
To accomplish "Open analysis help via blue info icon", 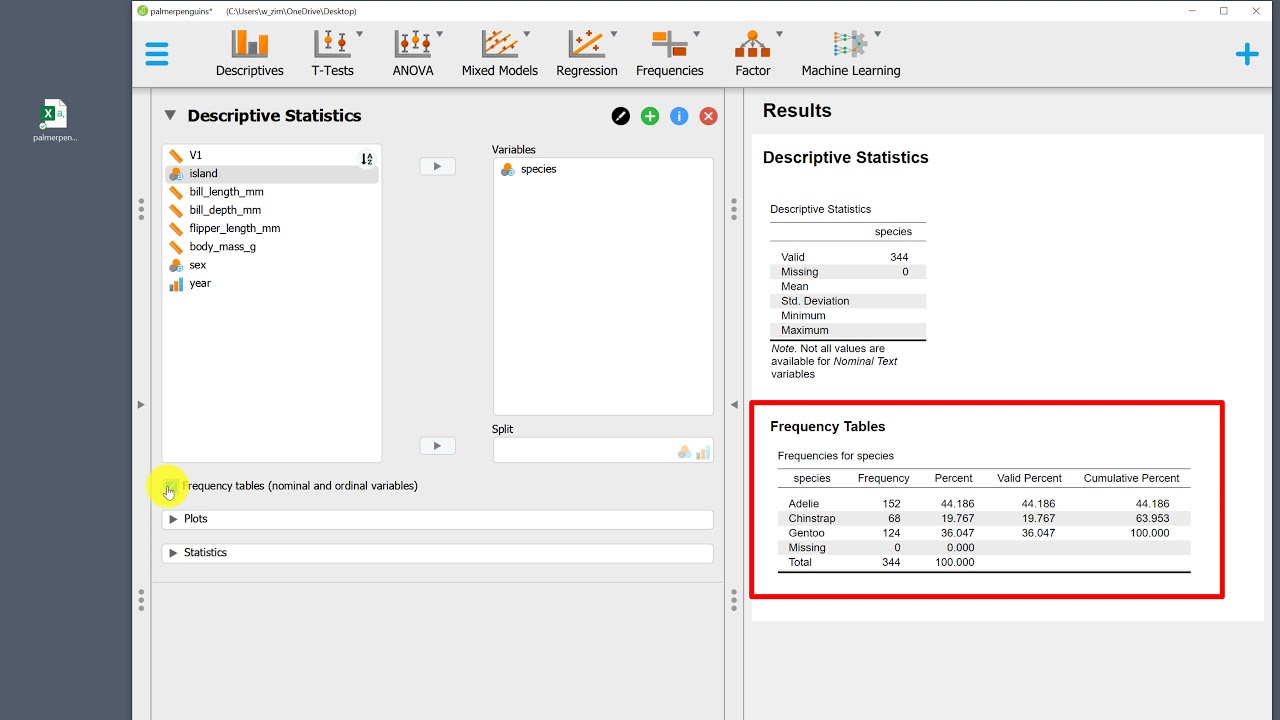I will point(678,115).
